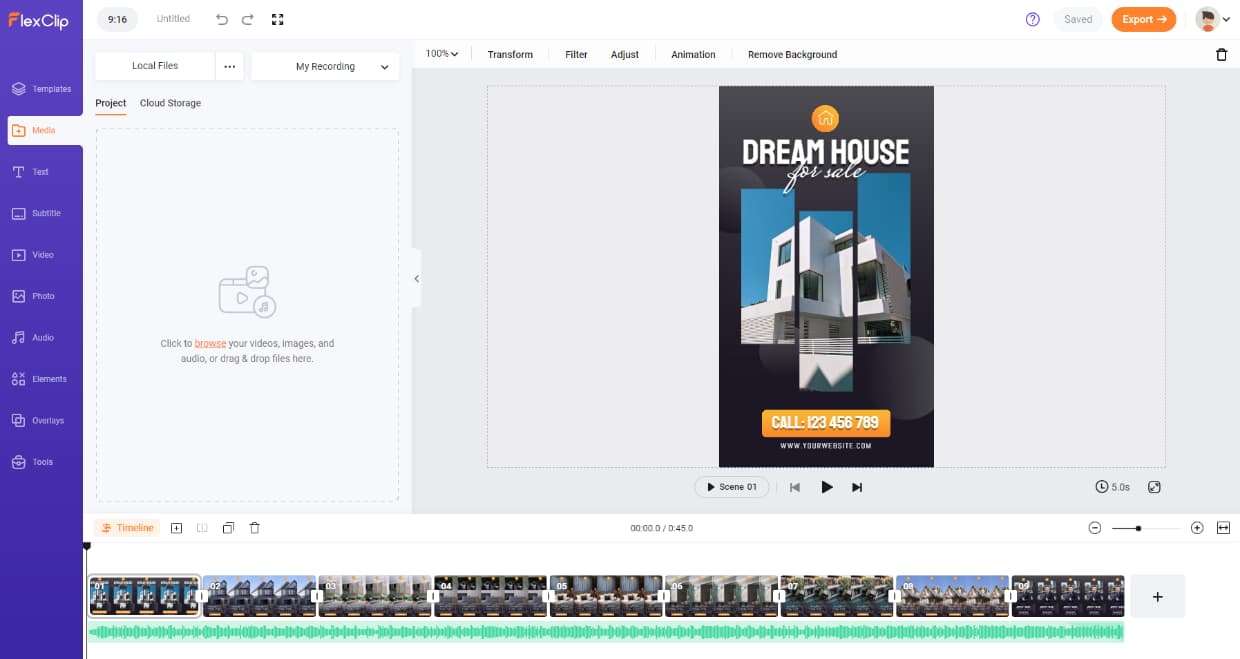Select scene 06 thumbnail in timeline
Viewport: 1240px width, 659px height.
coord(721,596)
